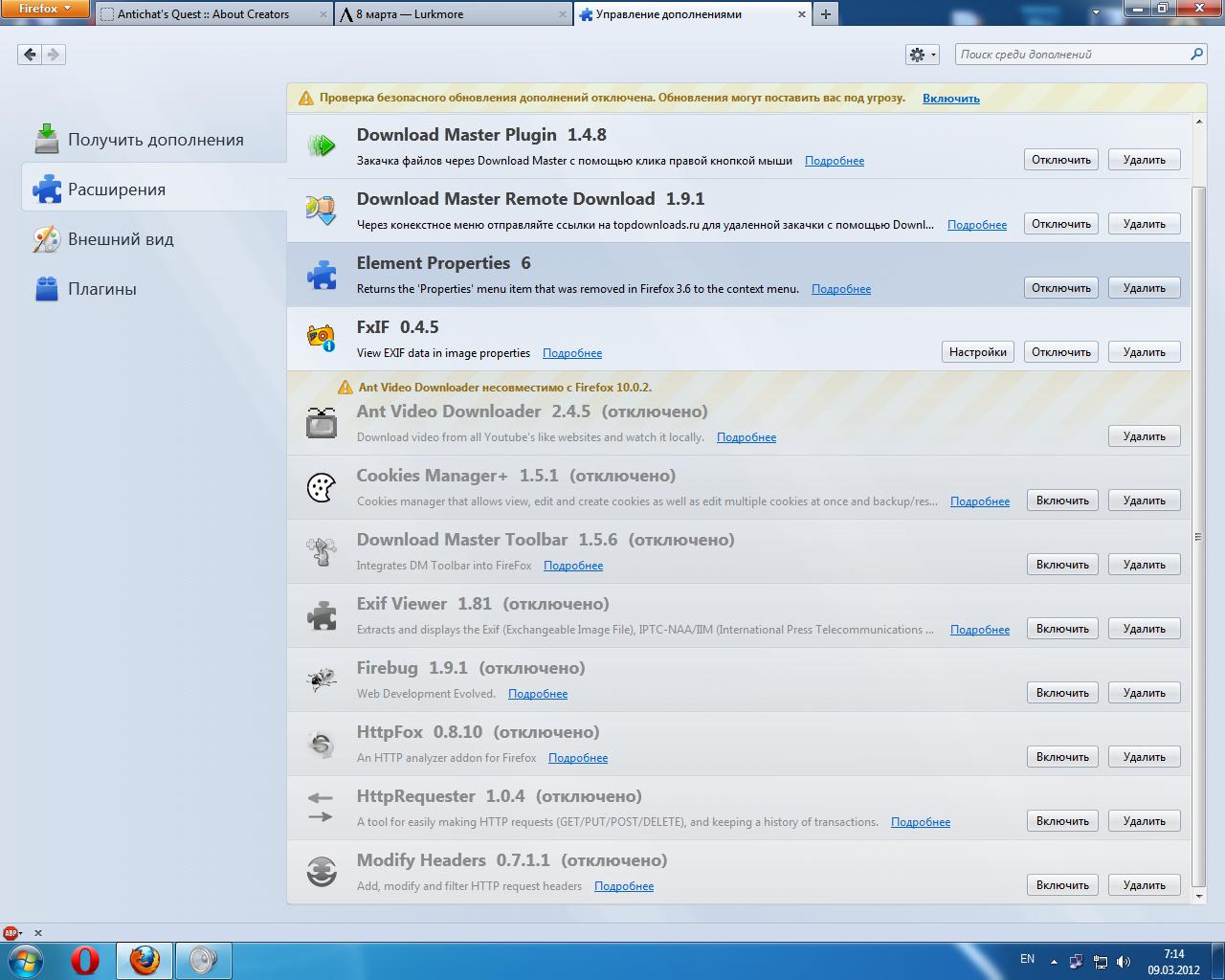1225x980 pixels.
Task: Open Плагины section
Action: (x=154, y=289)
